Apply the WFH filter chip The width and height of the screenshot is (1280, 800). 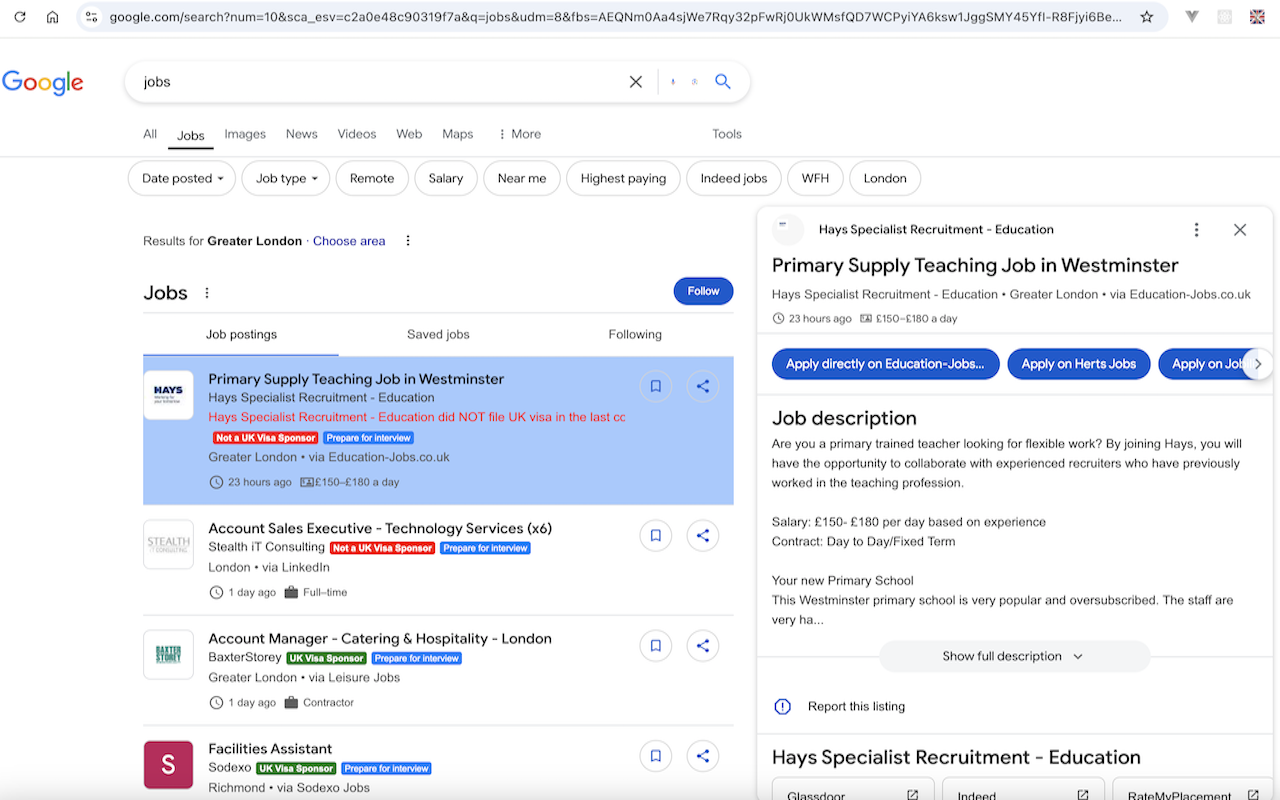click(x=815, y=179)
